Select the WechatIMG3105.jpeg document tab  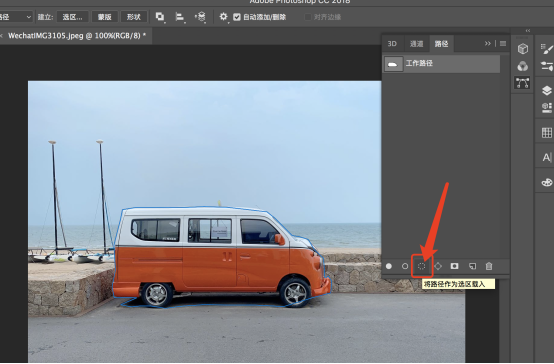(77, 36)
